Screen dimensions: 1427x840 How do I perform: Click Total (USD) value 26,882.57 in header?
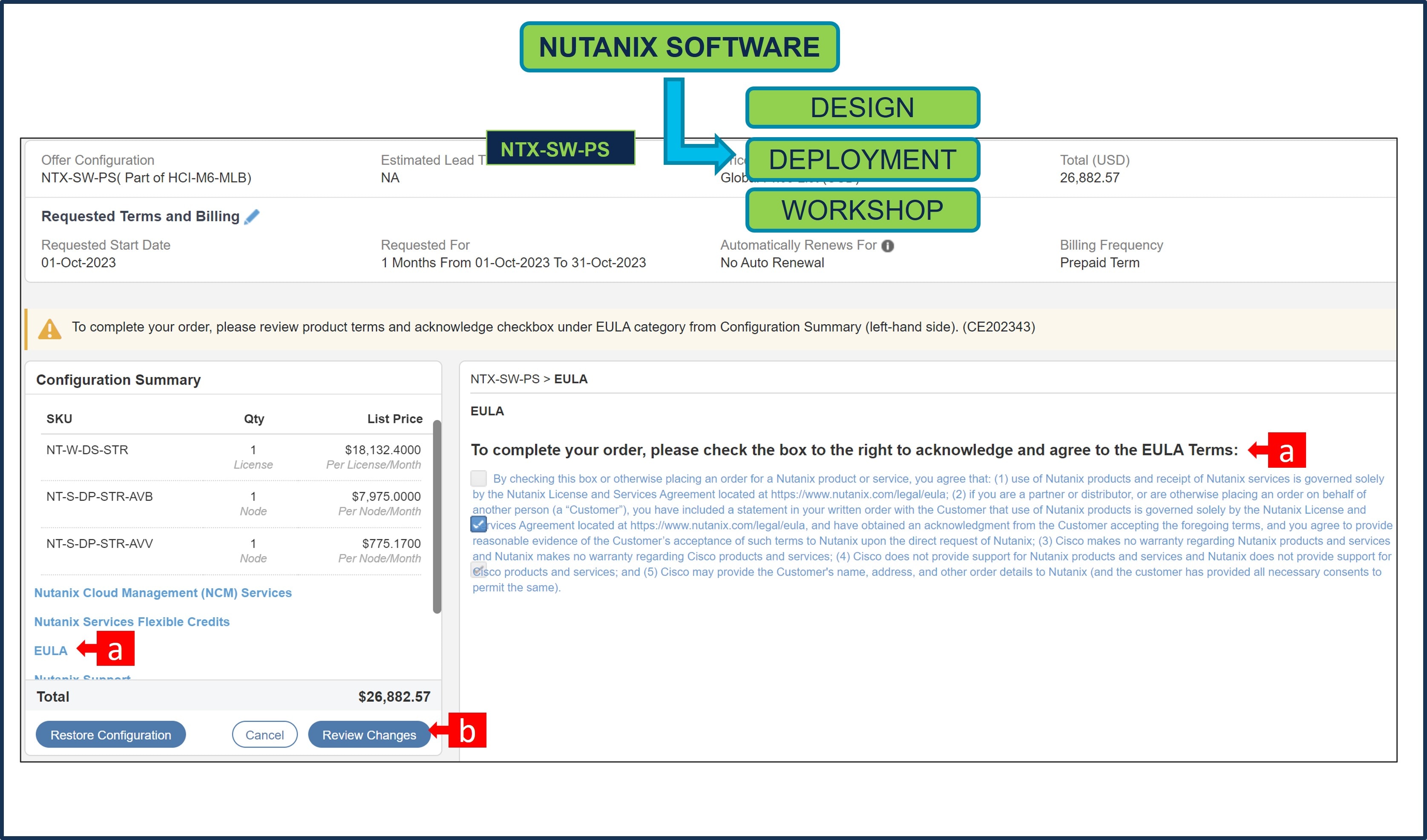[x=1090, y=178]
